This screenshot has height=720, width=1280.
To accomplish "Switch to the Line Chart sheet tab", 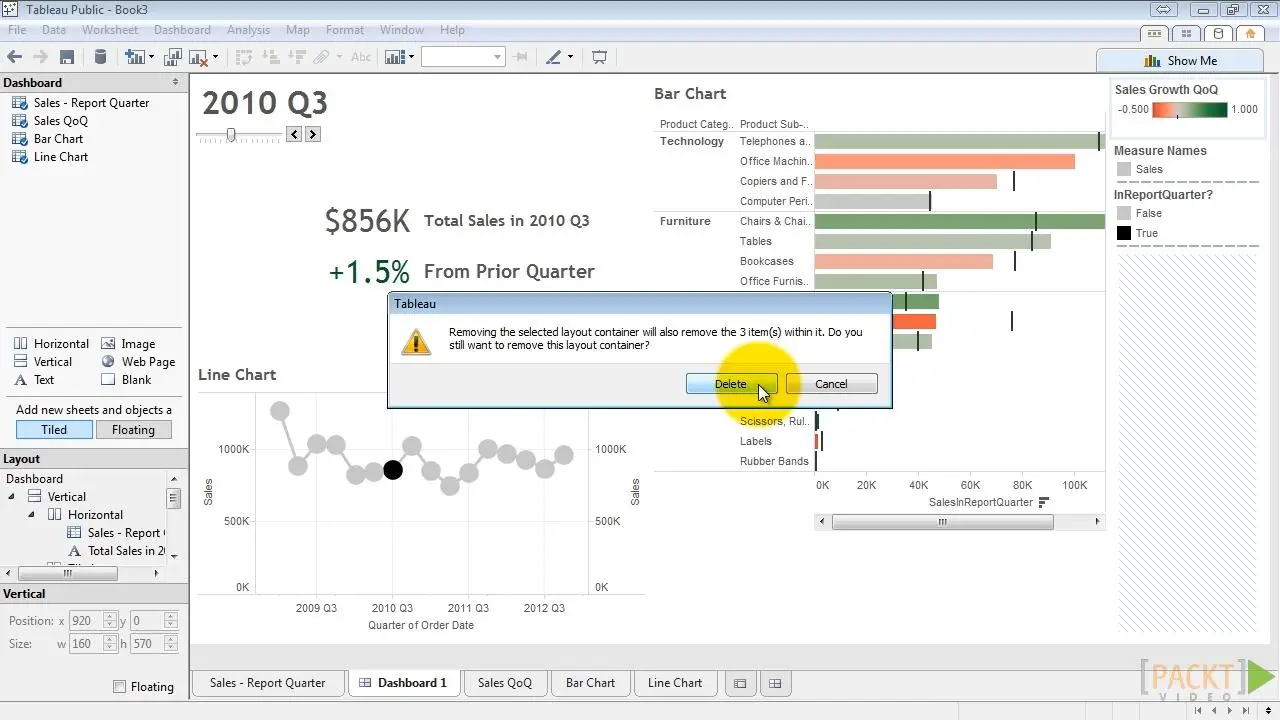I will coord(675,683).
